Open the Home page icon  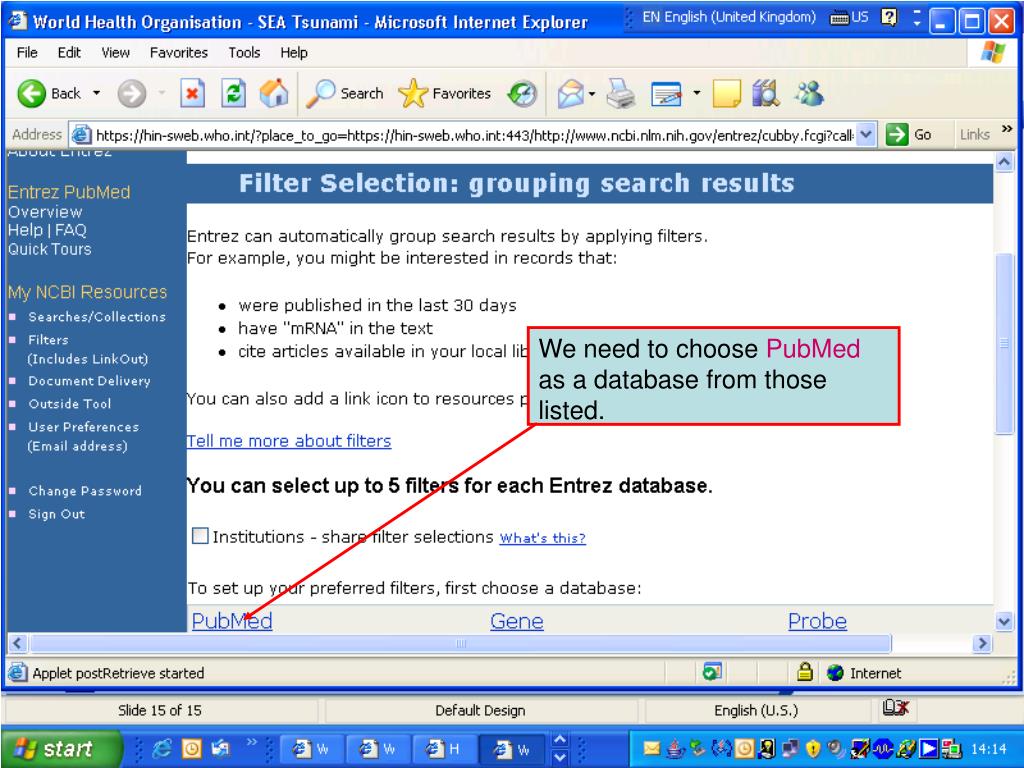pos(274,93)
